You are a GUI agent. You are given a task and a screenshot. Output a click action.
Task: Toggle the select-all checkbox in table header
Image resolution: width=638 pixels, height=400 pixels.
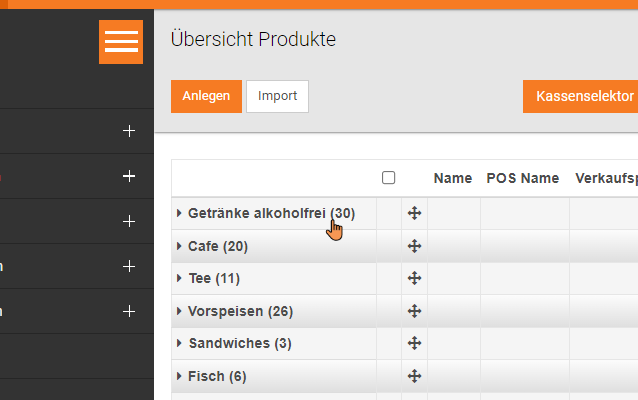(389, 178)
